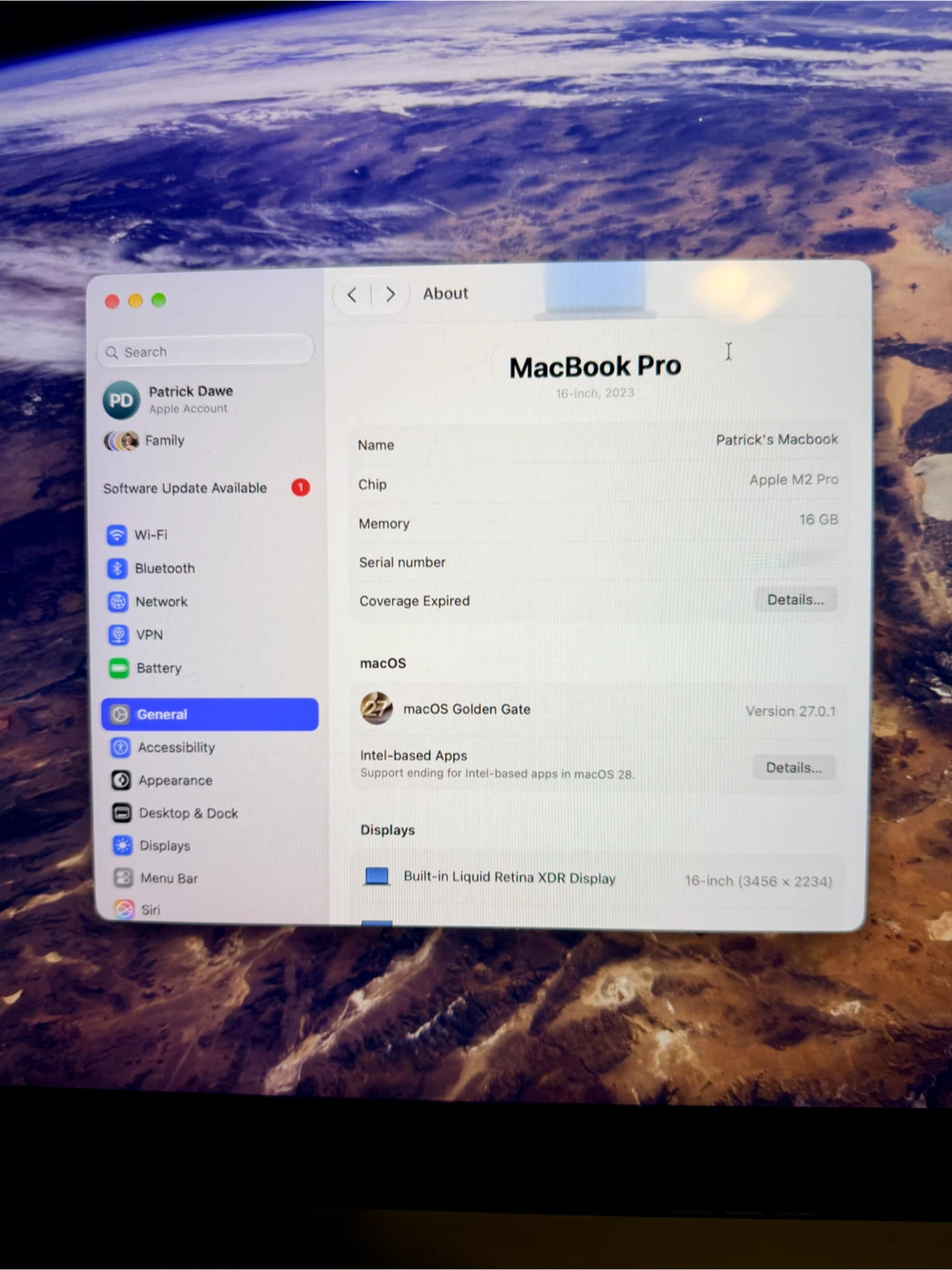Click the red update badge
952x1270 pixels.
(x=301, y=488)
